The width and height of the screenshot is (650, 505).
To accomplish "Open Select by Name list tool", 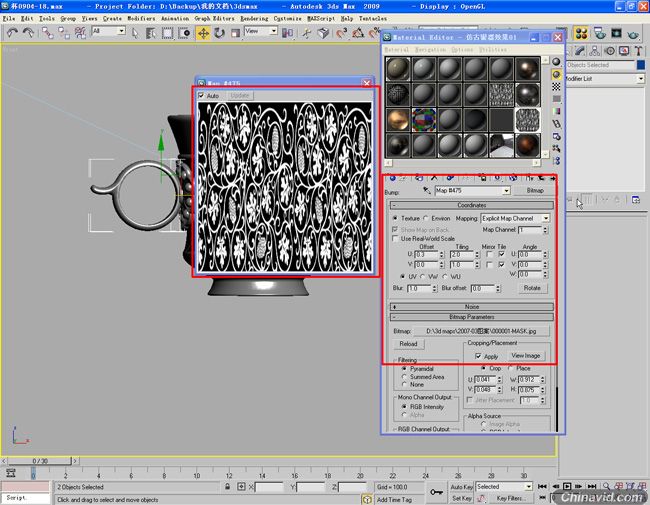I will coord(151,33).
